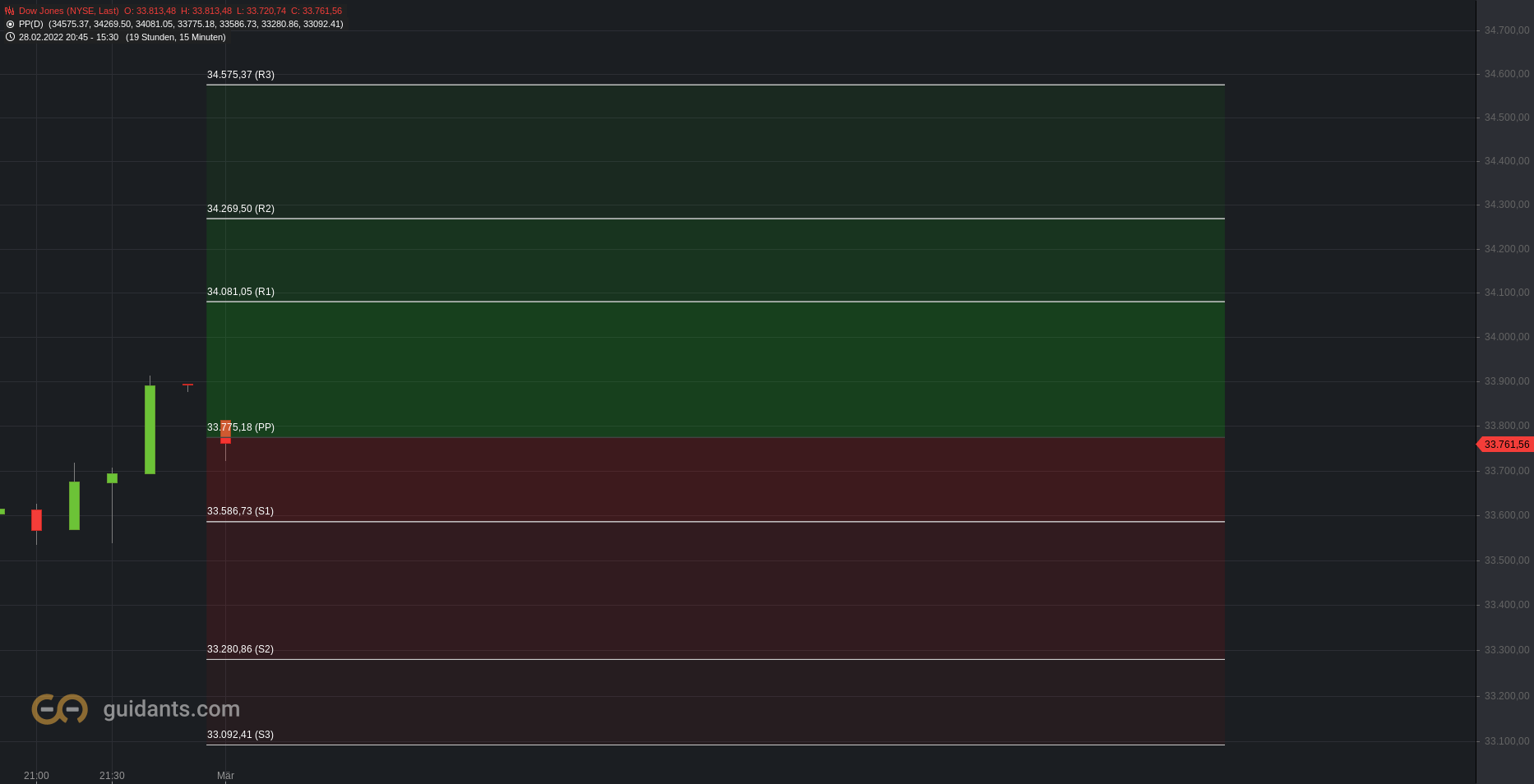Click the 21:30 time axis label
This screenshot has height=784, width=1534.
(x=112, y=776)
